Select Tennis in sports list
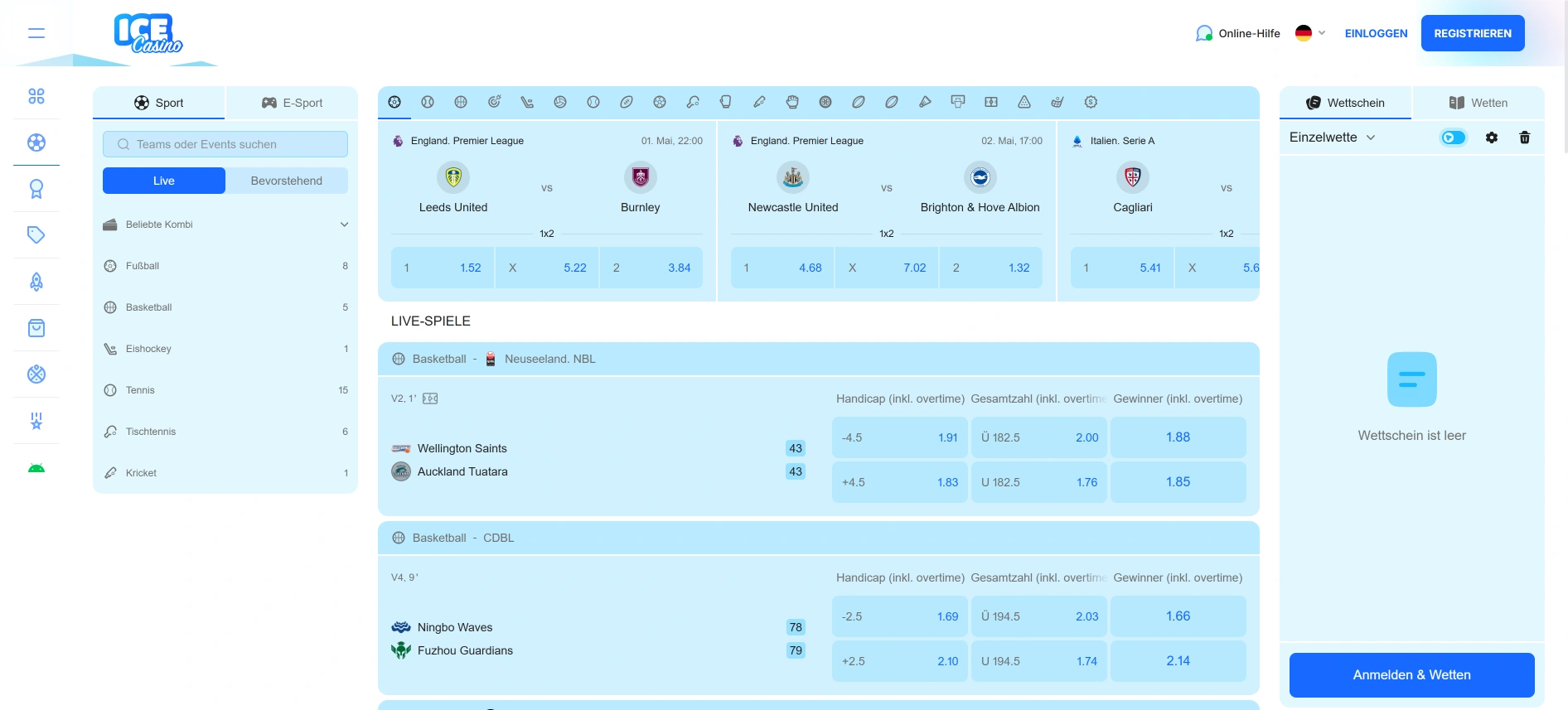This screenshot has width=1568, height=710. 225,390
